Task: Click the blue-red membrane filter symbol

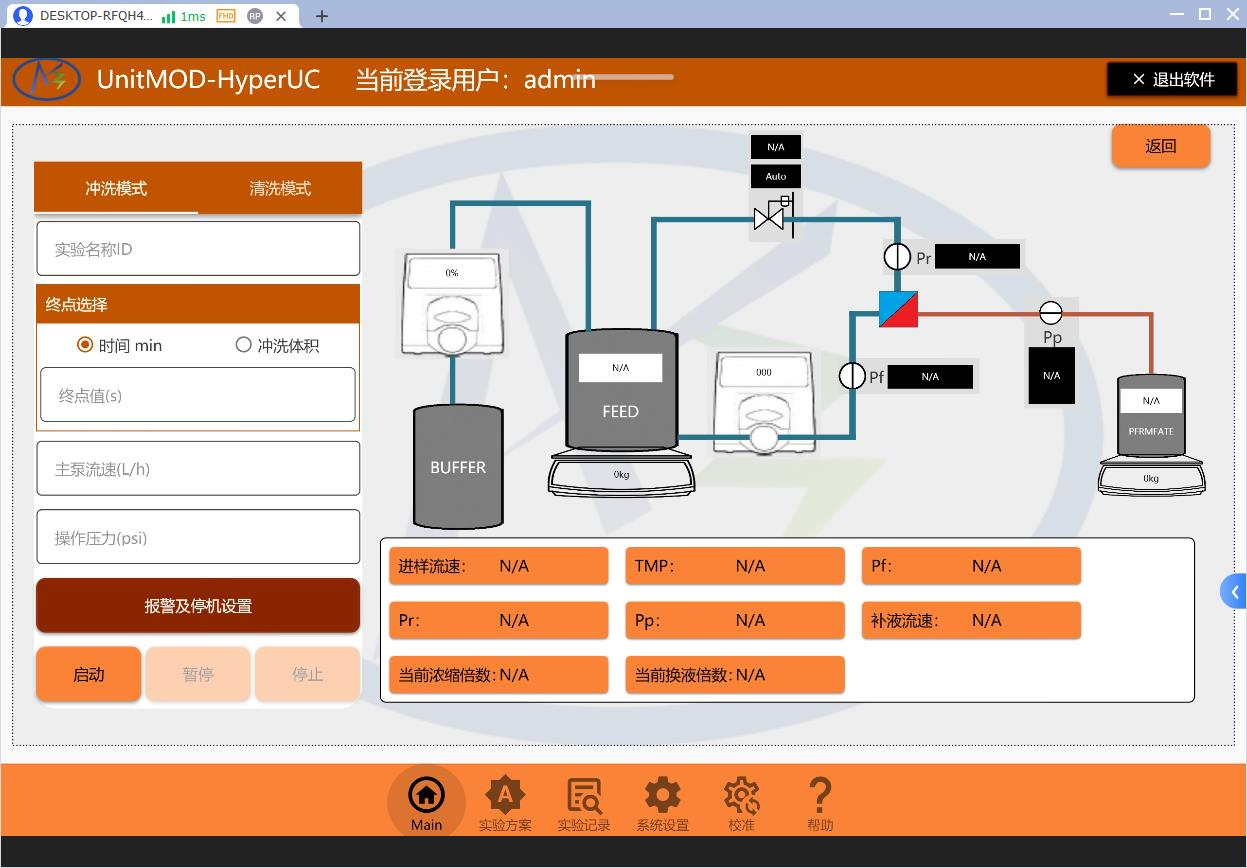Action: pos(898,309)
